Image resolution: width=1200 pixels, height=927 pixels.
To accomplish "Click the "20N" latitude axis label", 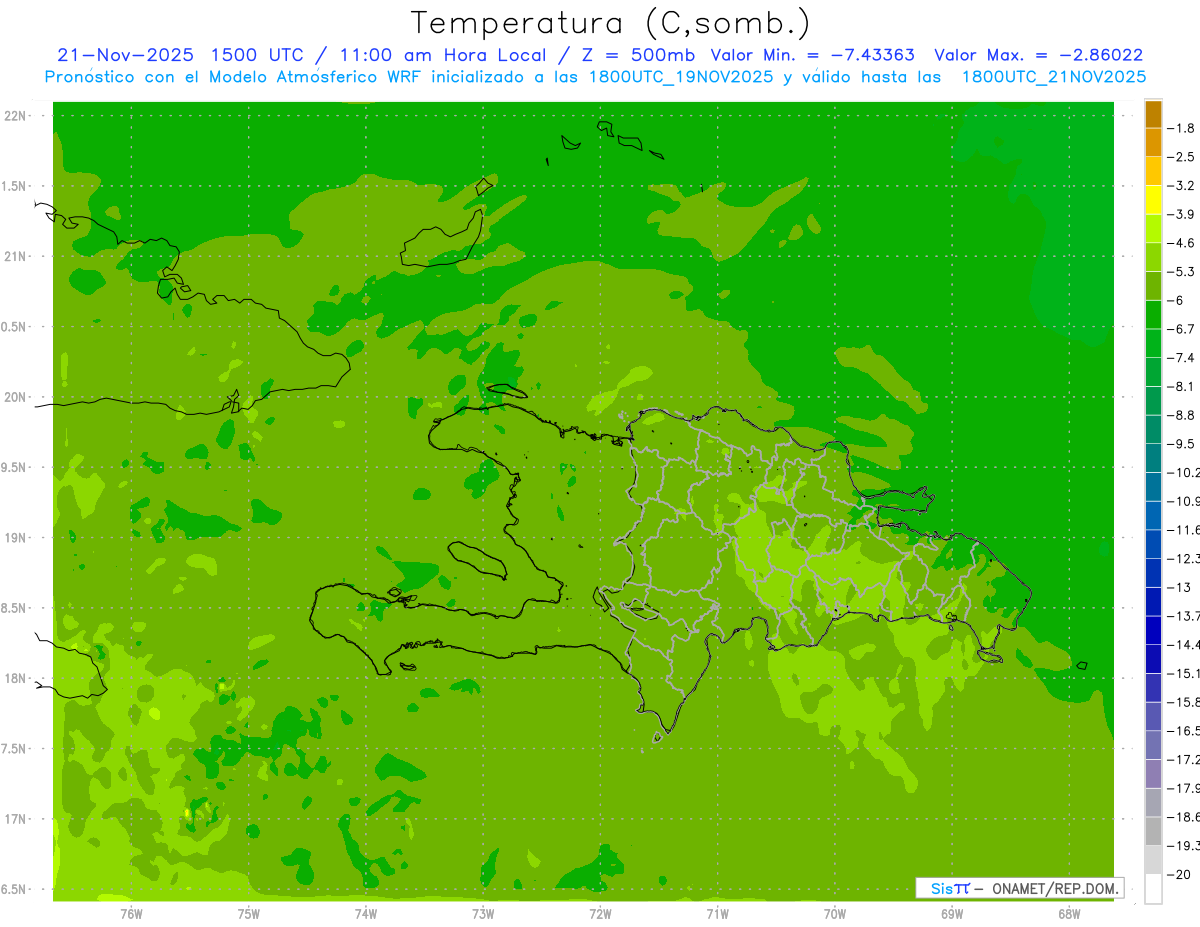I will 15,397.
